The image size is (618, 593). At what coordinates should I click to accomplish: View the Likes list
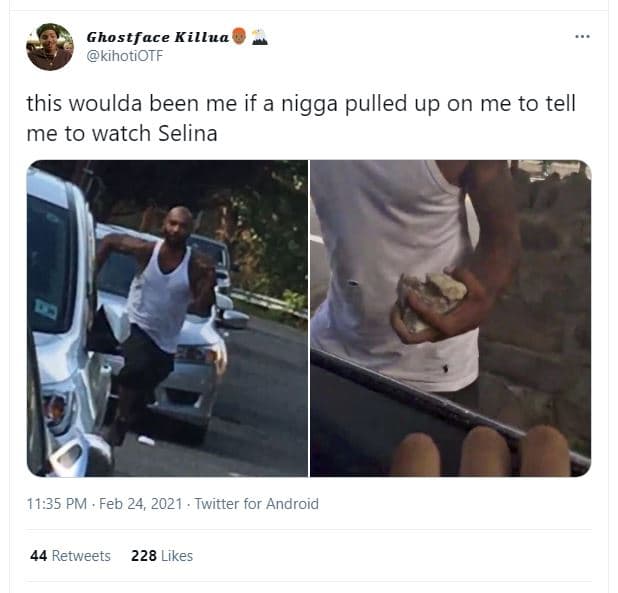tap(162, 556)
